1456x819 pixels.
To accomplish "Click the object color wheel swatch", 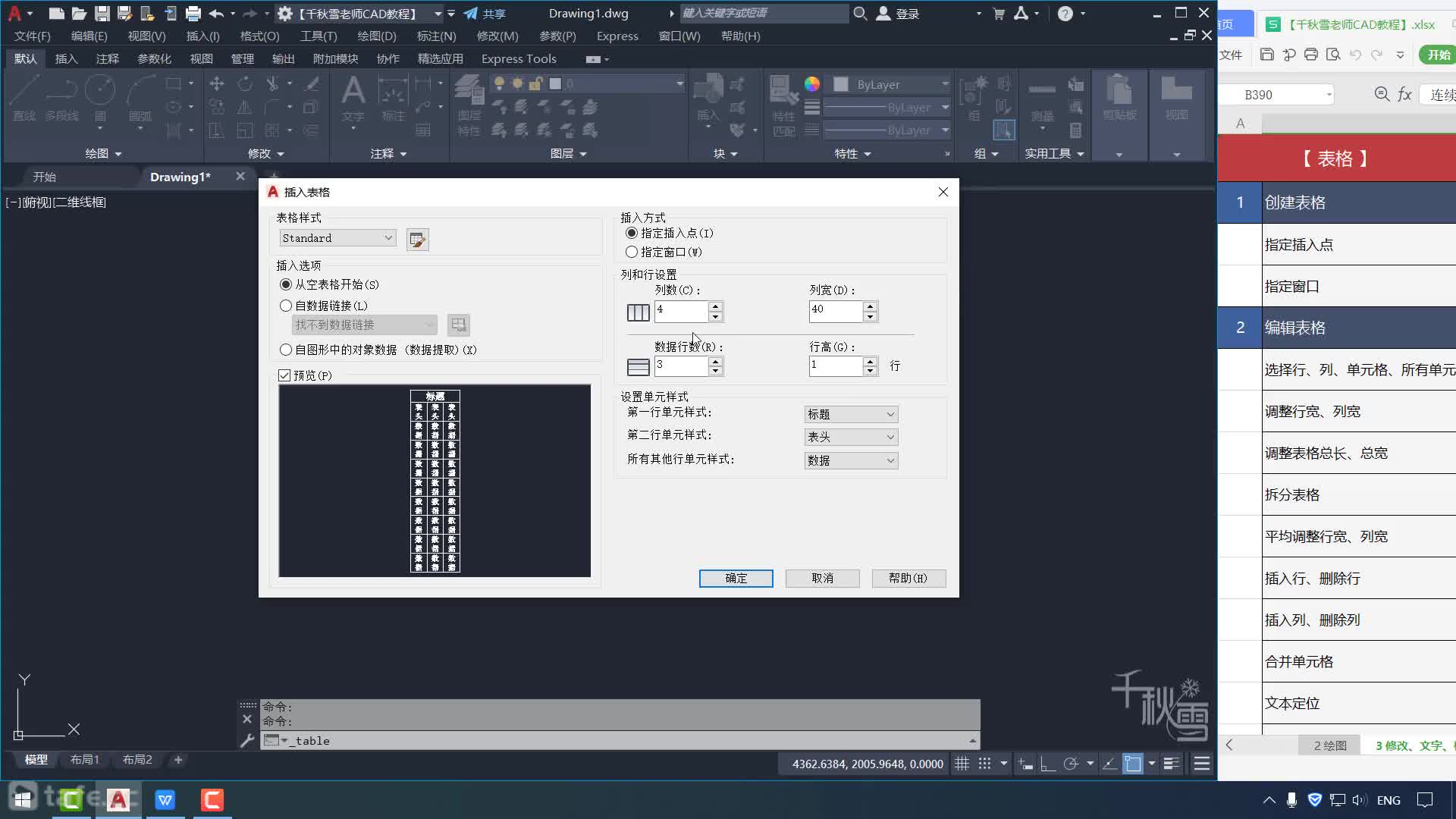I will click(x=812, y=84).
